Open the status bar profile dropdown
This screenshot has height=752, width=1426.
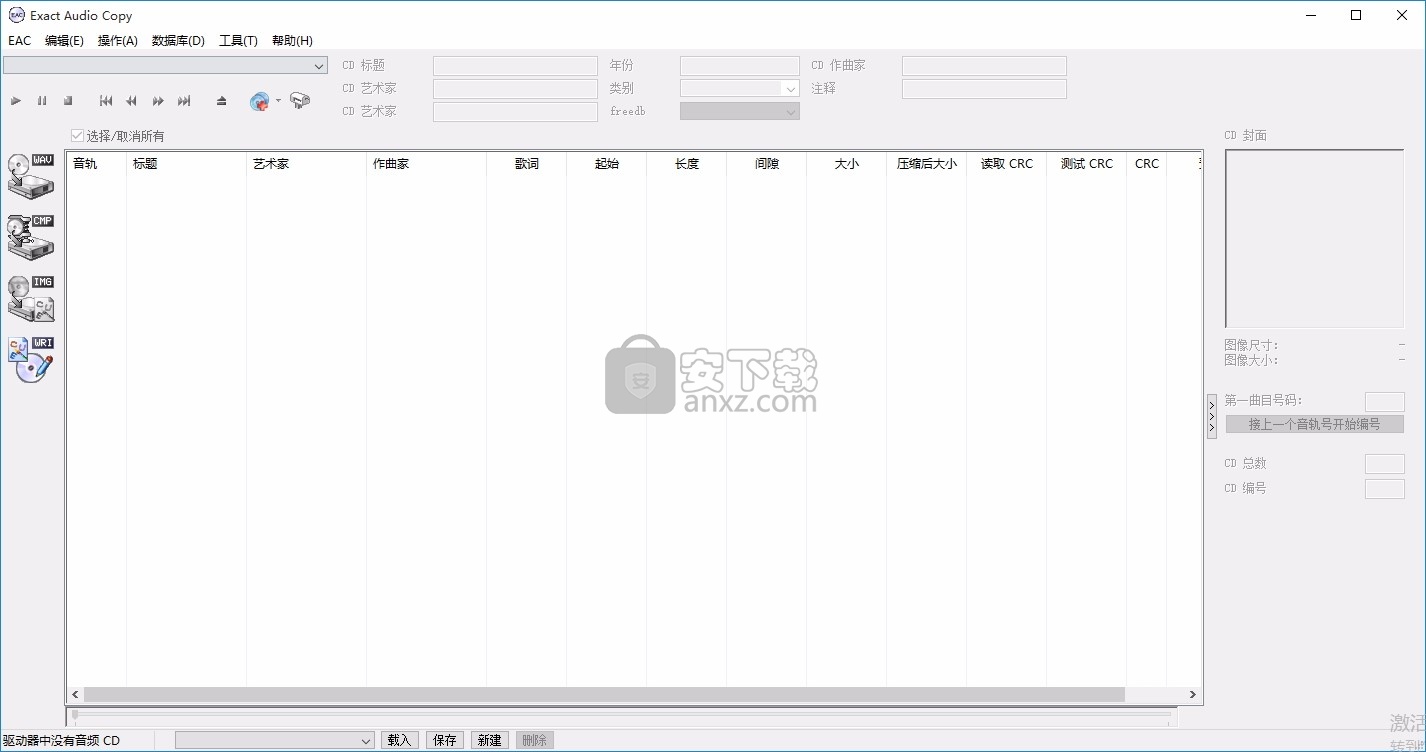pos(275,740)
